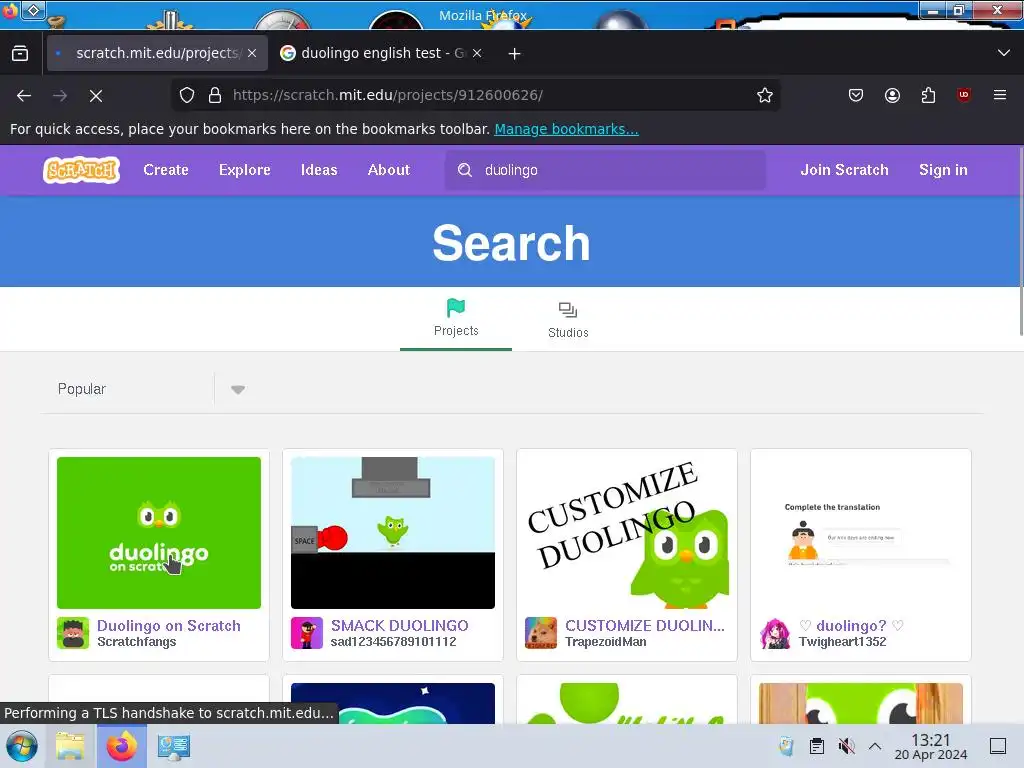Click the Firefox taskbar icon
This screenshot has height=768, width=1024.
pos(121,746)
